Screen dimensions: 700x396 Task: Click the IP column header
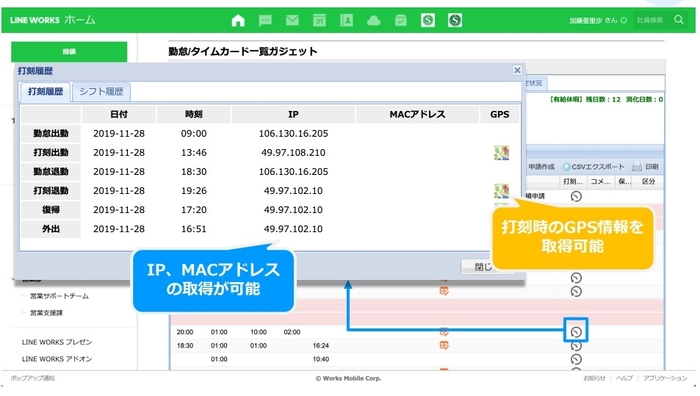pos(293,114)
